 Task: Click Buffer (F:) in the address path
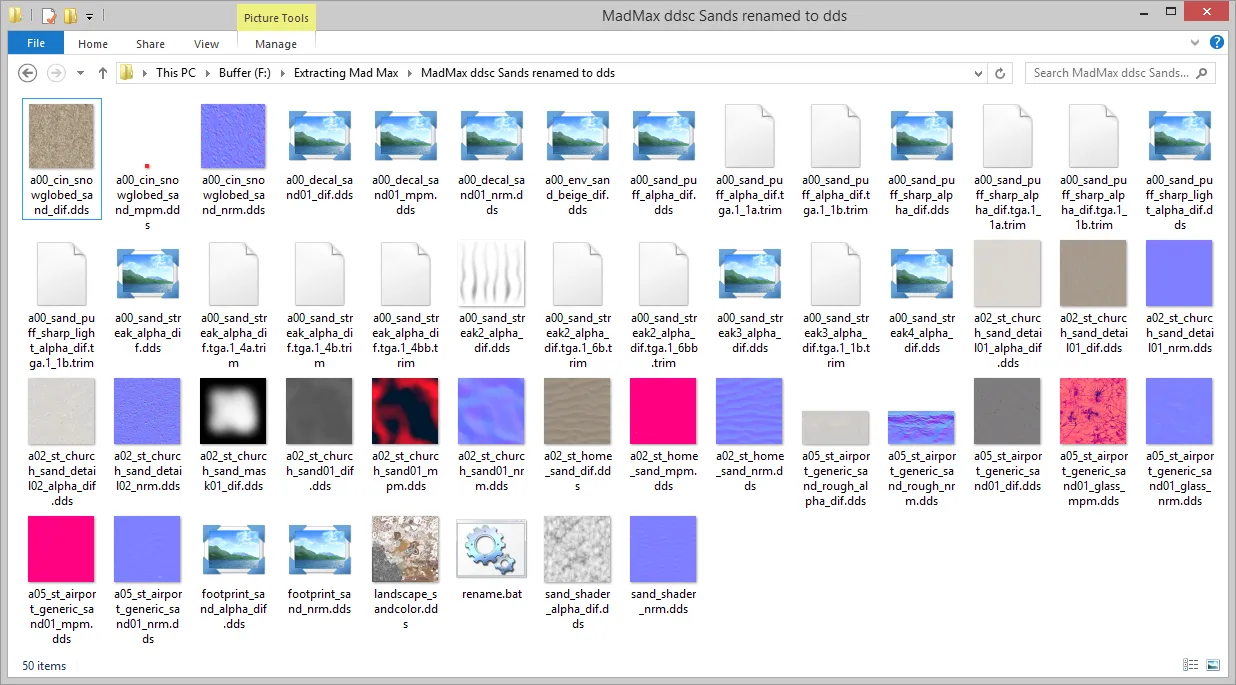coord(245,73)
